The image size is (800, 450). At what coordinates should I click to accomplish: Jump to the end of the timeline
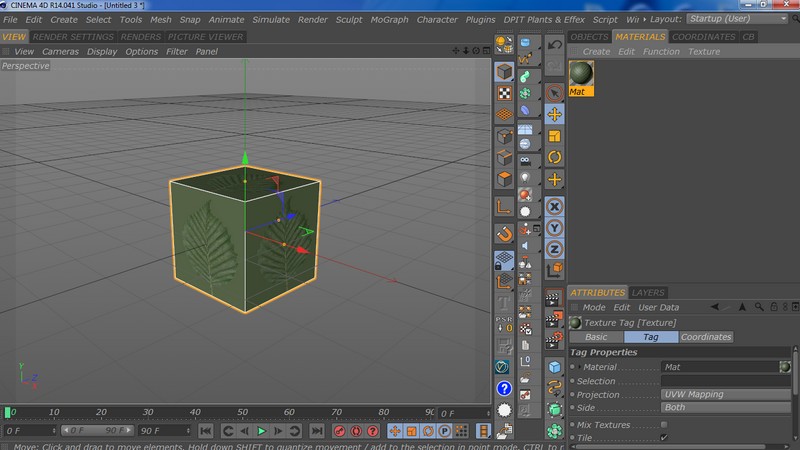pyautogui.click(x=319, y=431)
